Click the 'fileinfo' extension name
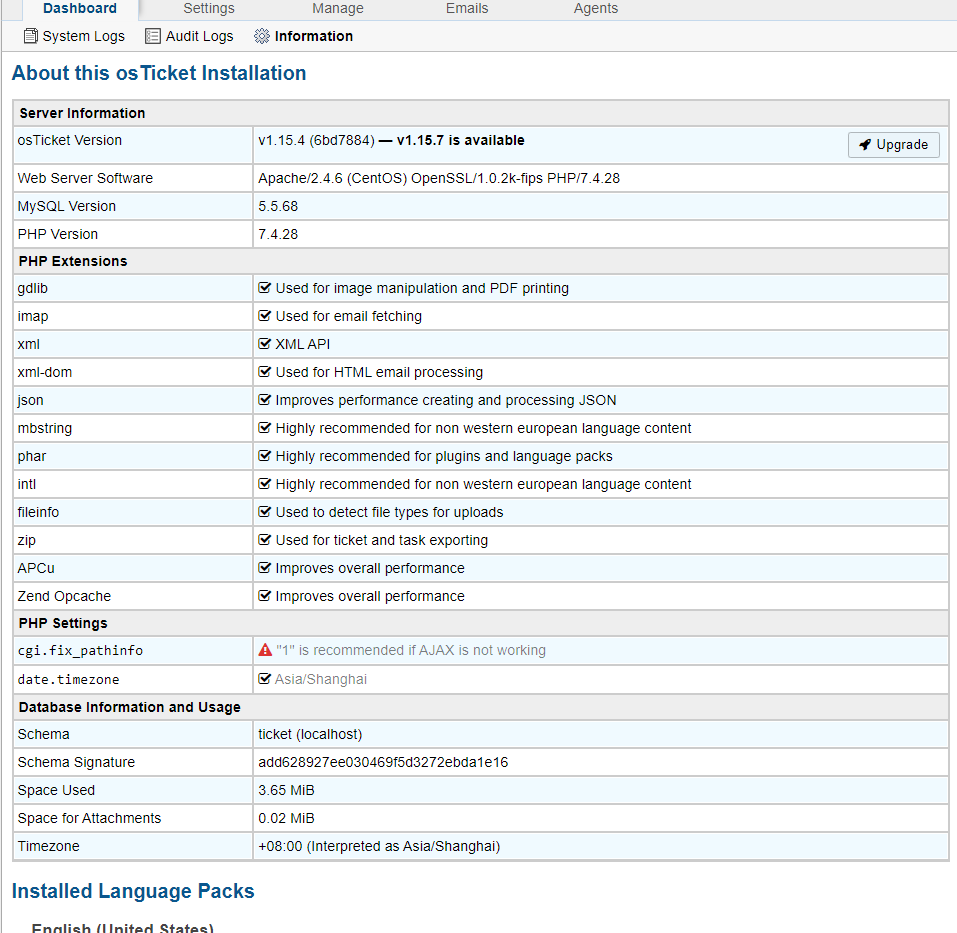 pos(38,512)
